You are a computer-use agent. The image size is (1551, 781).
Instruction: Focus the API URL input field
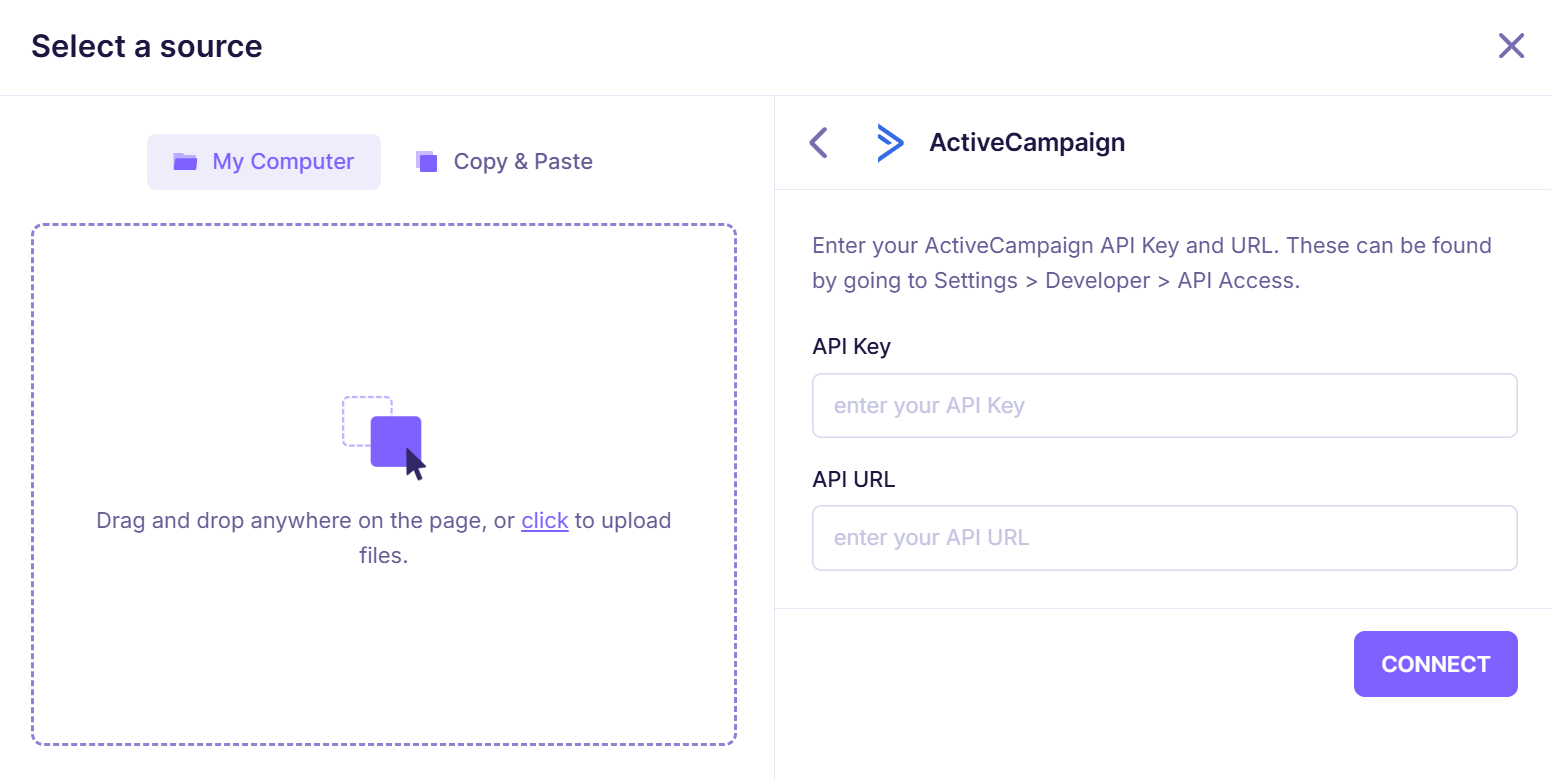coord(1165,538)
